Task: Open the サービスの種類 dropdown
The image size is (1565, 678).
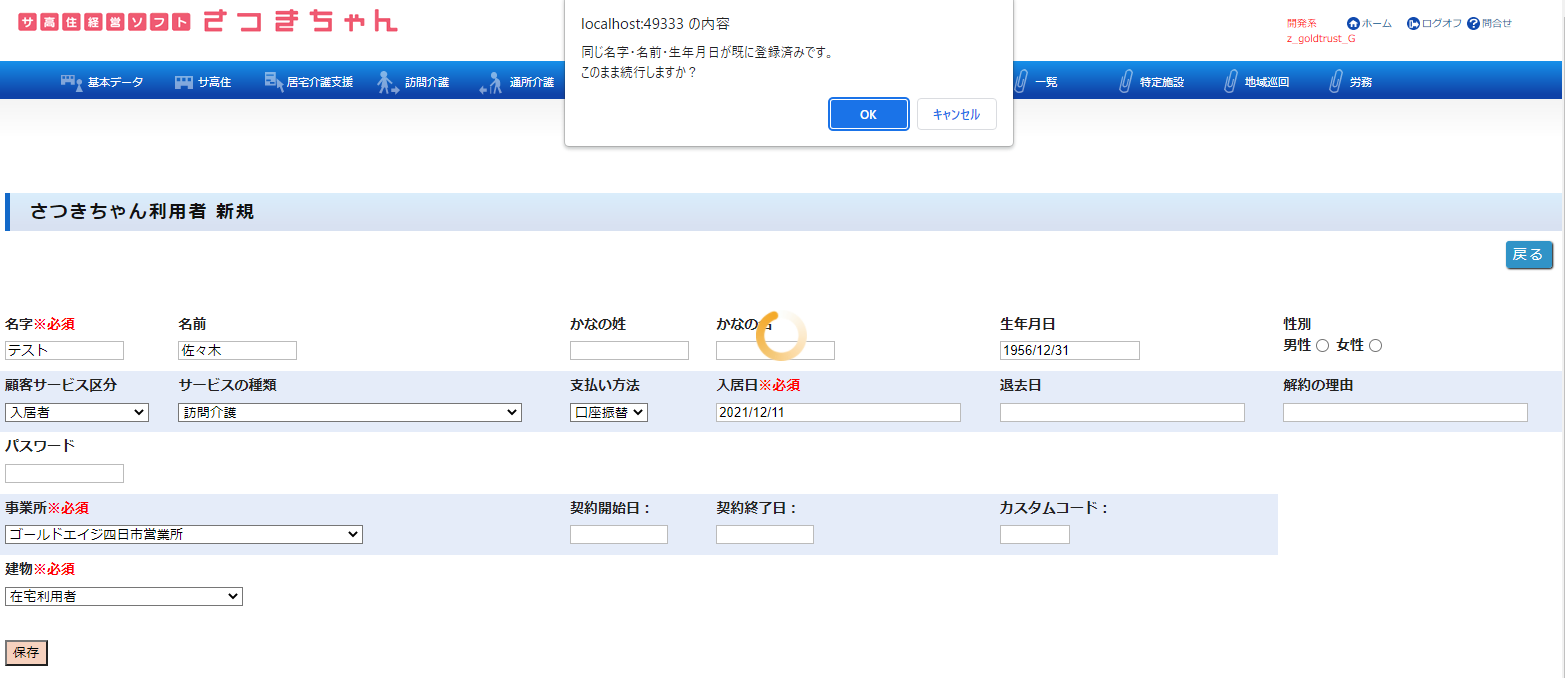Action: pos(350,412)
